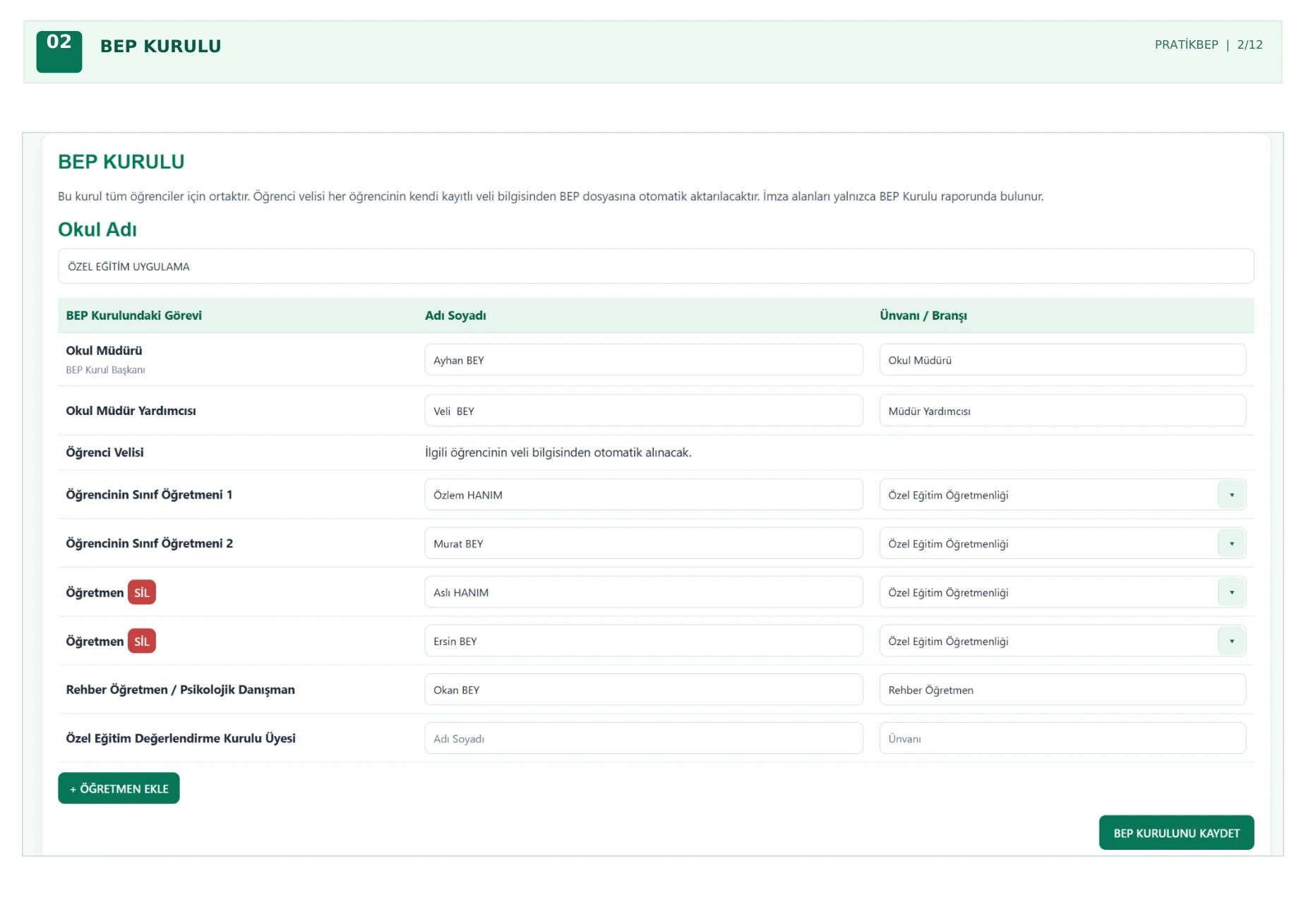Click the 'Özel Eğitim Değerlendirme Kurulu Üyesi' label
This screenshot has width=1306, height=924.
pyautogui.click(x=181, y=738)
